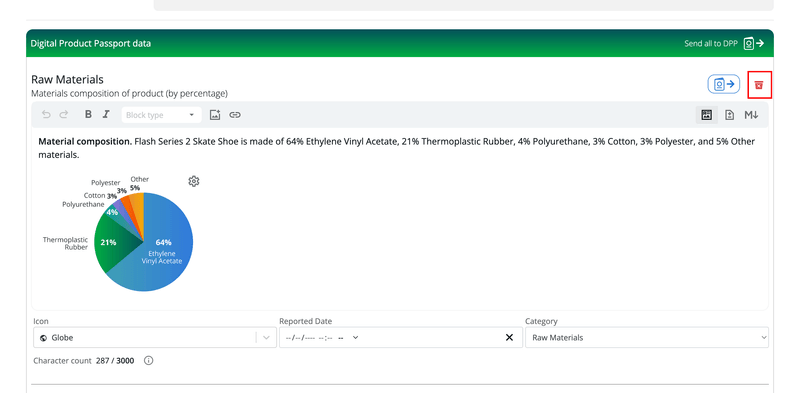Switch to document source view
The width and height of the screenshot is (800, 393).
pyautogui.click(x=730, y=115)
